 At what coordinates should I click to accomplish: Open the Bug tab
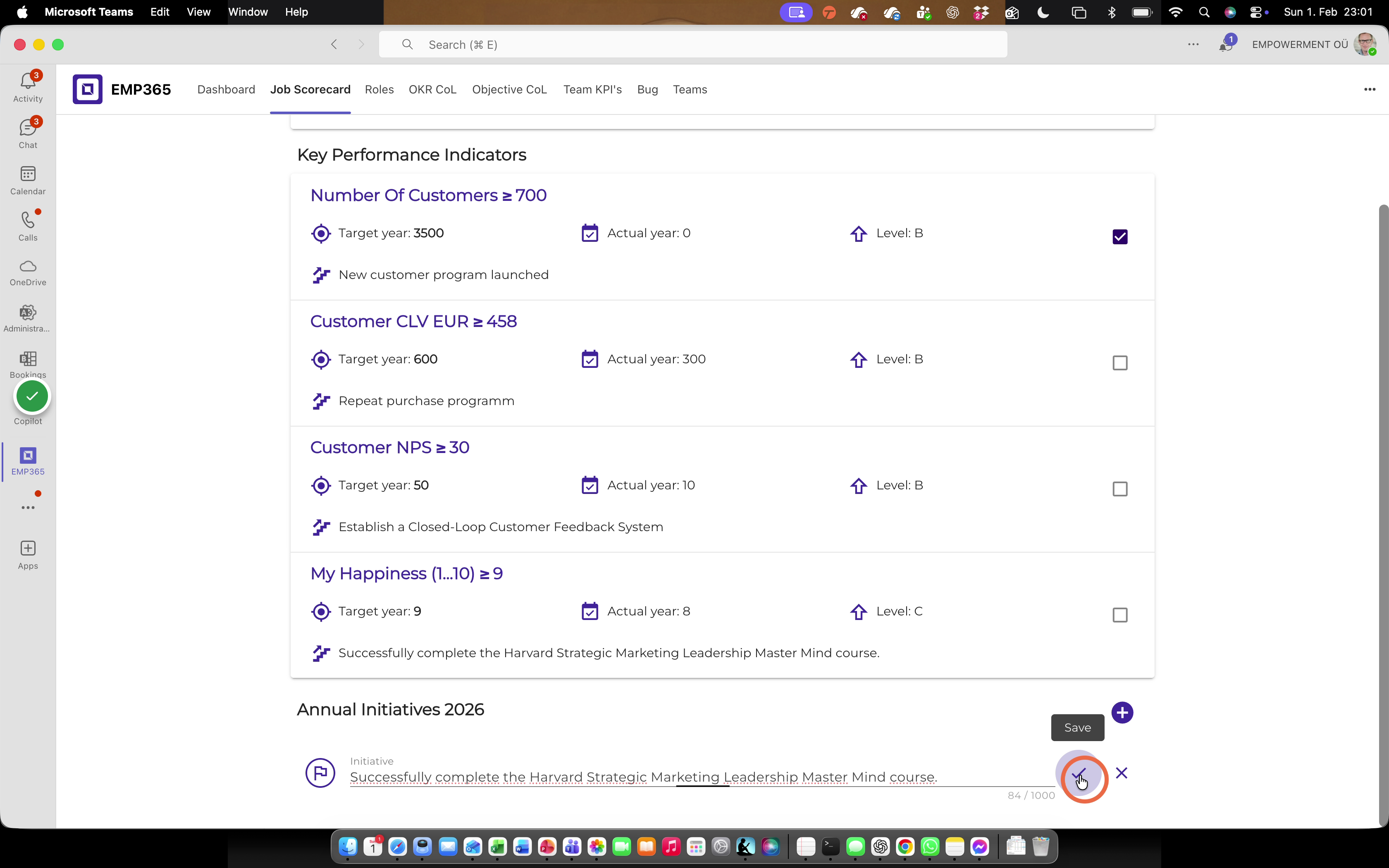click(647, 90)
